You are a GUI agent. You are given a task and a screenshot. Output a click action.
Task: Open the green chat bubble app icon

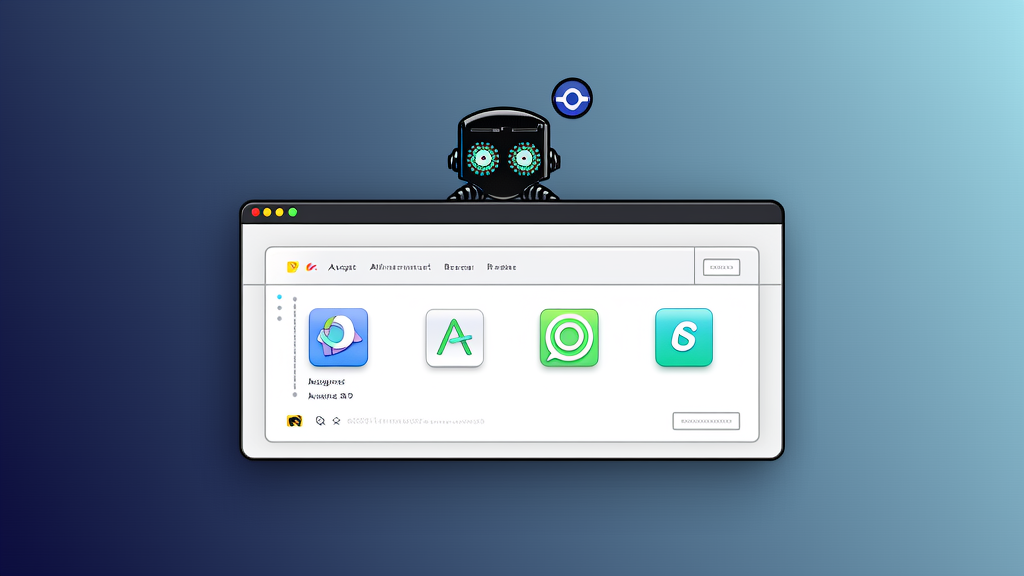point(568,337)
